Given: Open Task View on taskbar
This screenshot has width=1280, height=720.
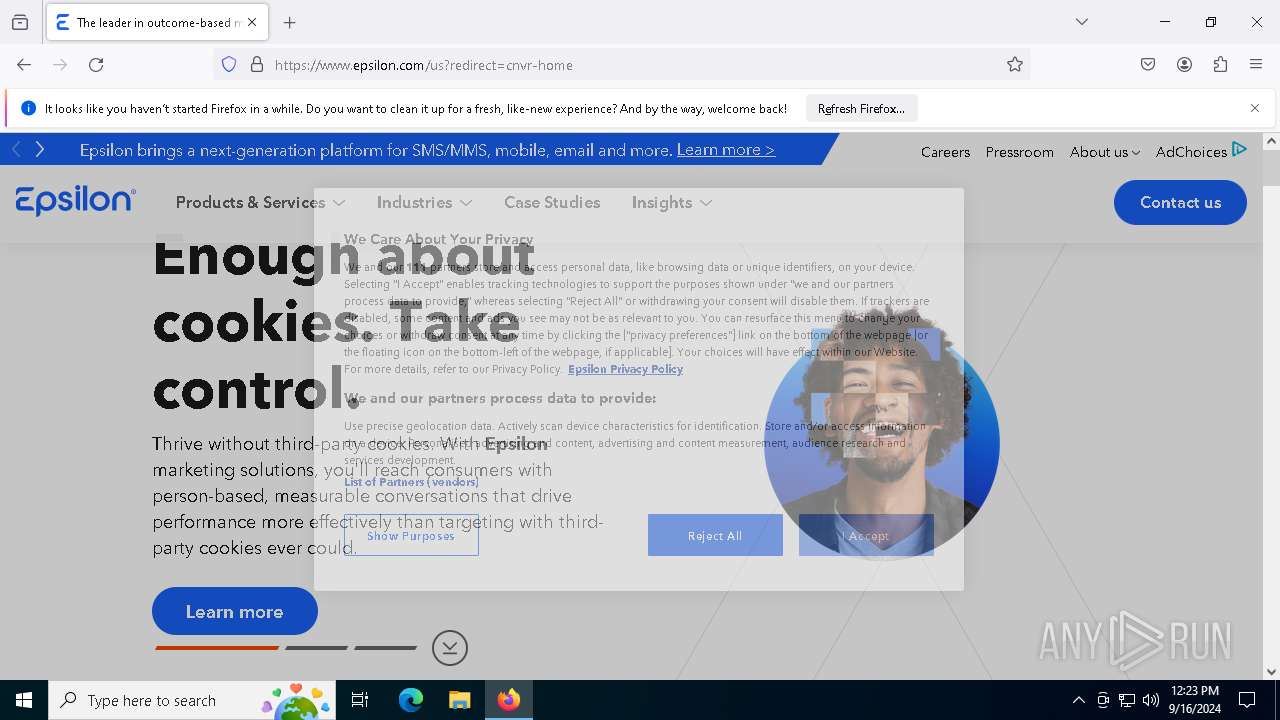Looking at the screenshot, I should tap(360, 700).
